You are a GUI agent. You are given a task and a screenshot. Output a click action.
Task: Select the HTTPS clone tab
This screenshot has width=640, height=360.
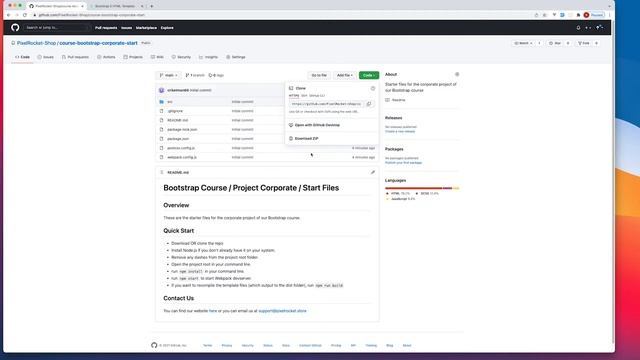pos(294,96)
